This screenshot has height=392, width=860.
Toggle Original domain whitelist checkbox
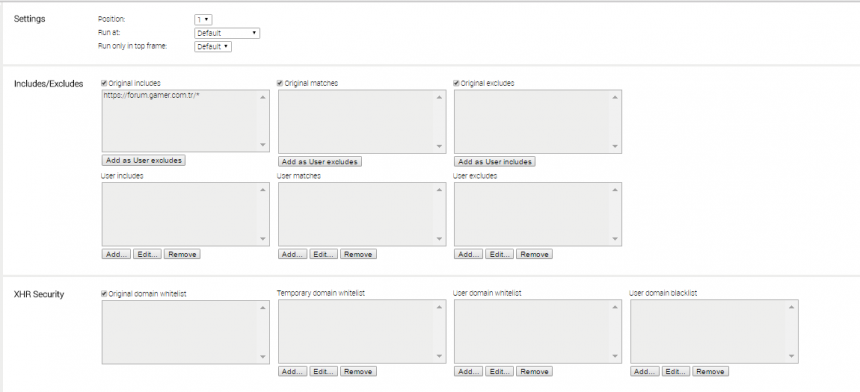pyautogui.click(x=104, y=294)
